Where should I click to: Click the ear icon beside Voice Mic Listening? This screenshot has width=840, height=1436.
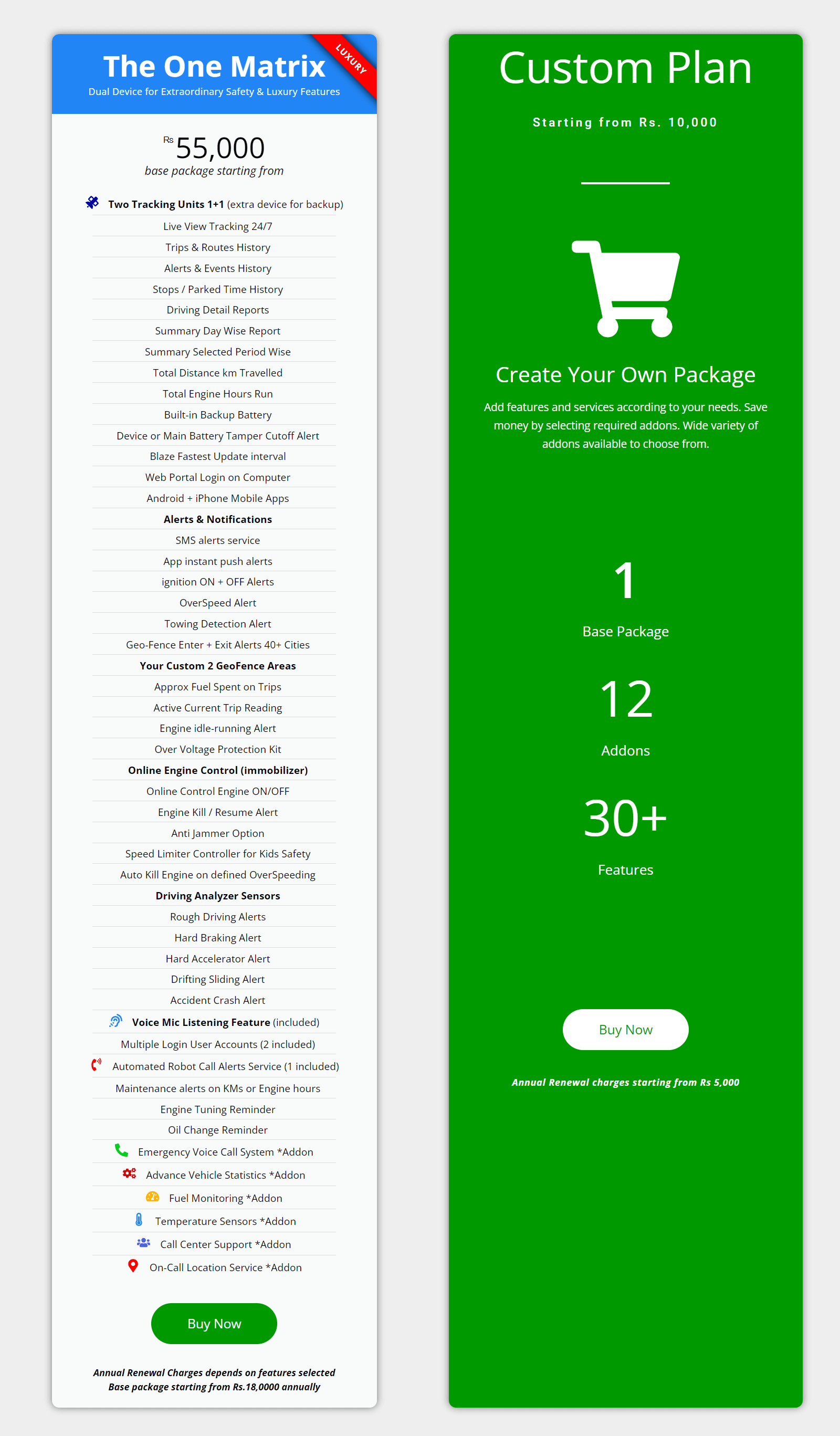tap(115, 1021)
